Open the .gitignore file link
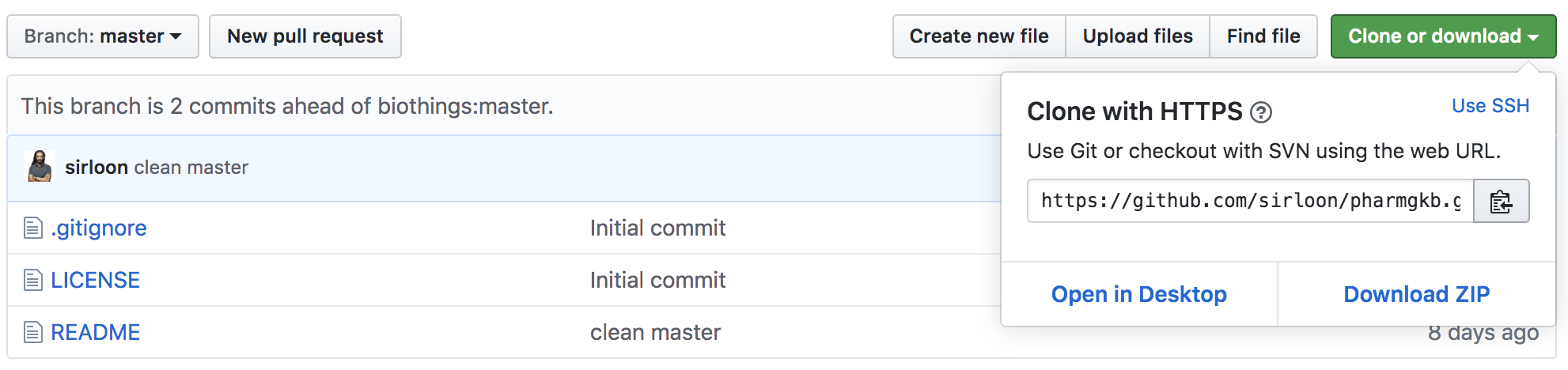 point(99,228)
